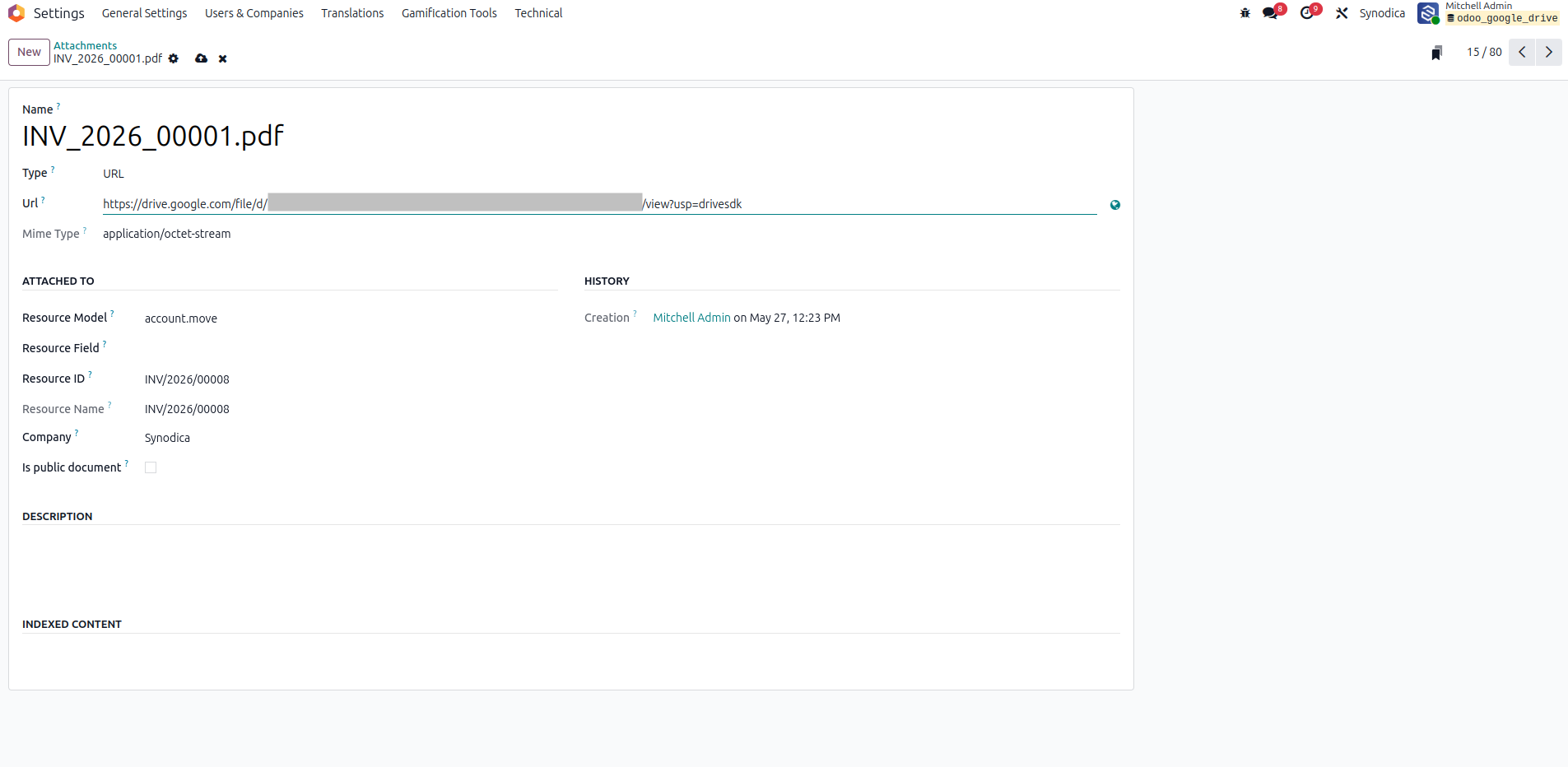The image size is (1568, 767).
Task: Go to previous record arrow
Action: pos(1522,52)
